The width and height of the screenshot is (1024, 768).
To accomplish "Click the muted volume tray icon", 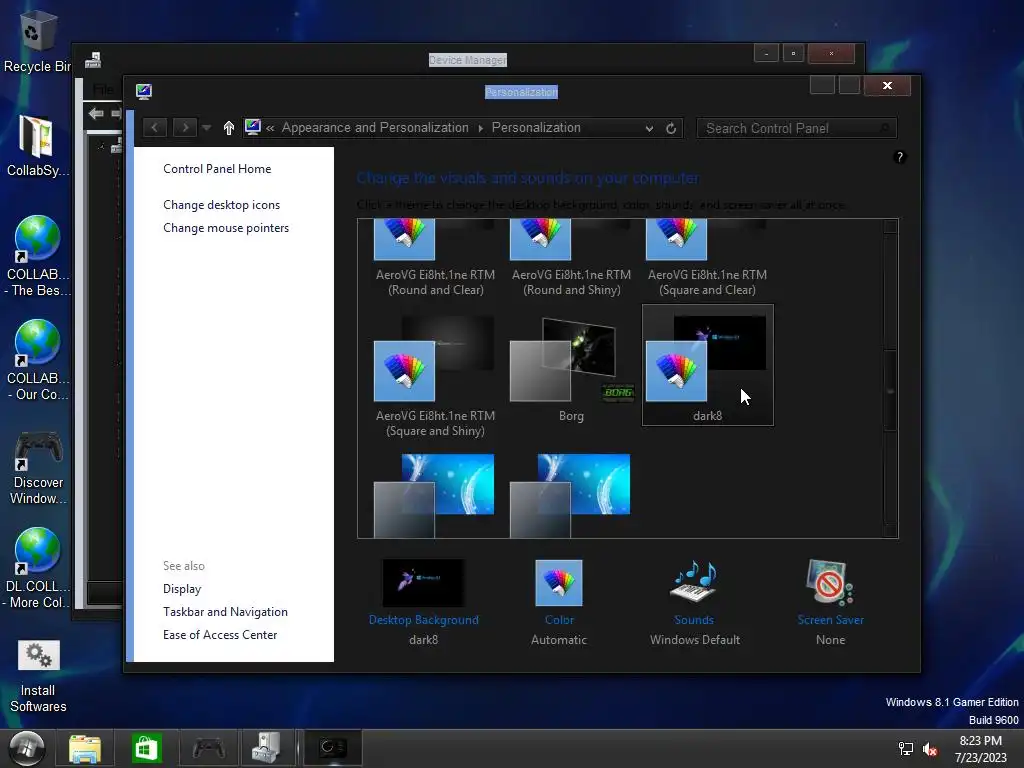I will (930, 748).
